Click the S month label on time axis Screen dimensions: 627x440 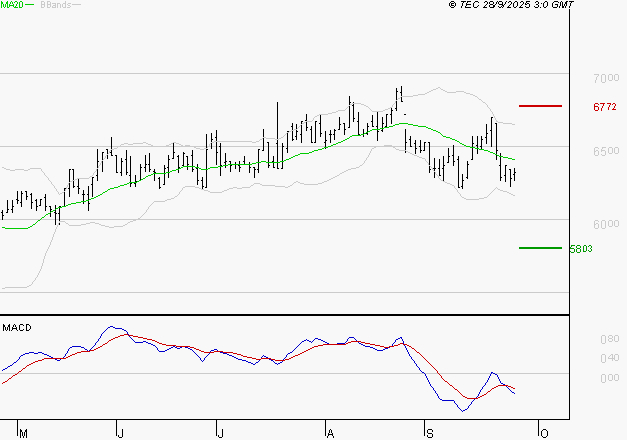(429, 433)
